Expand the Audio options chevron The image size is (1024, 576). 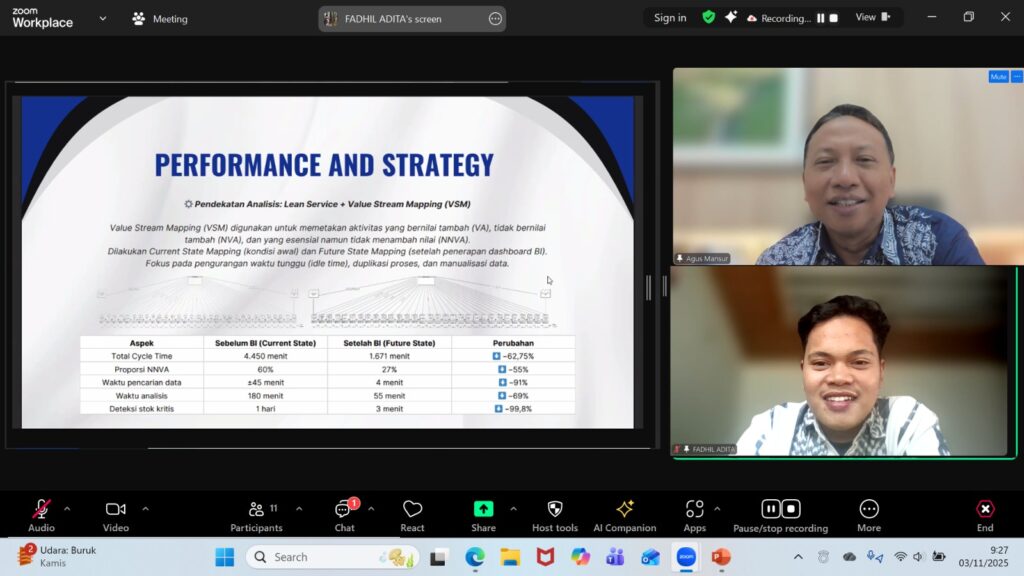tap(67, 509)
